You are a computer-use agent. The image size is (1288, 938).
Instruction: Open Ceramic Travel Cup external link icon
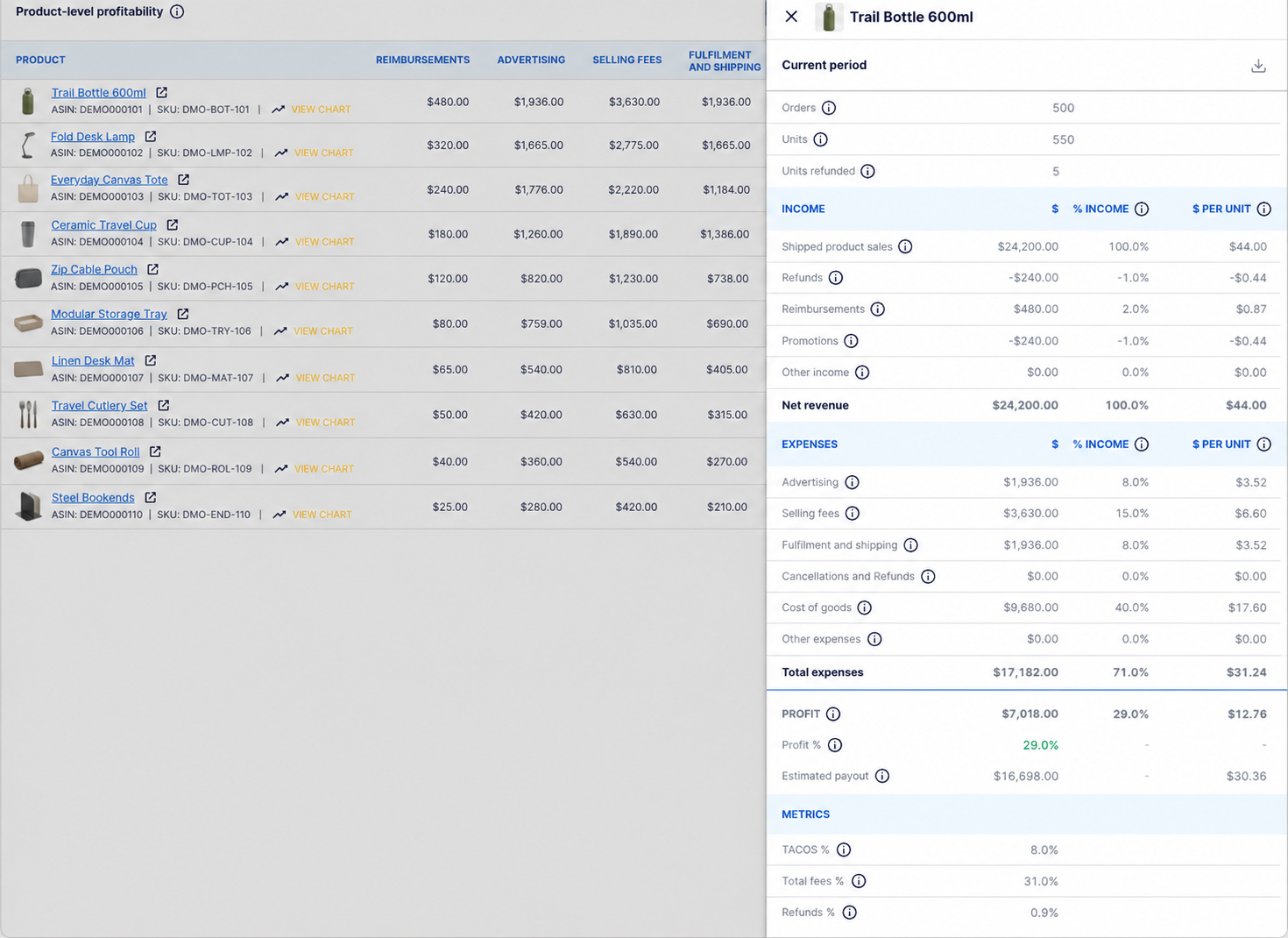[173, 224]
